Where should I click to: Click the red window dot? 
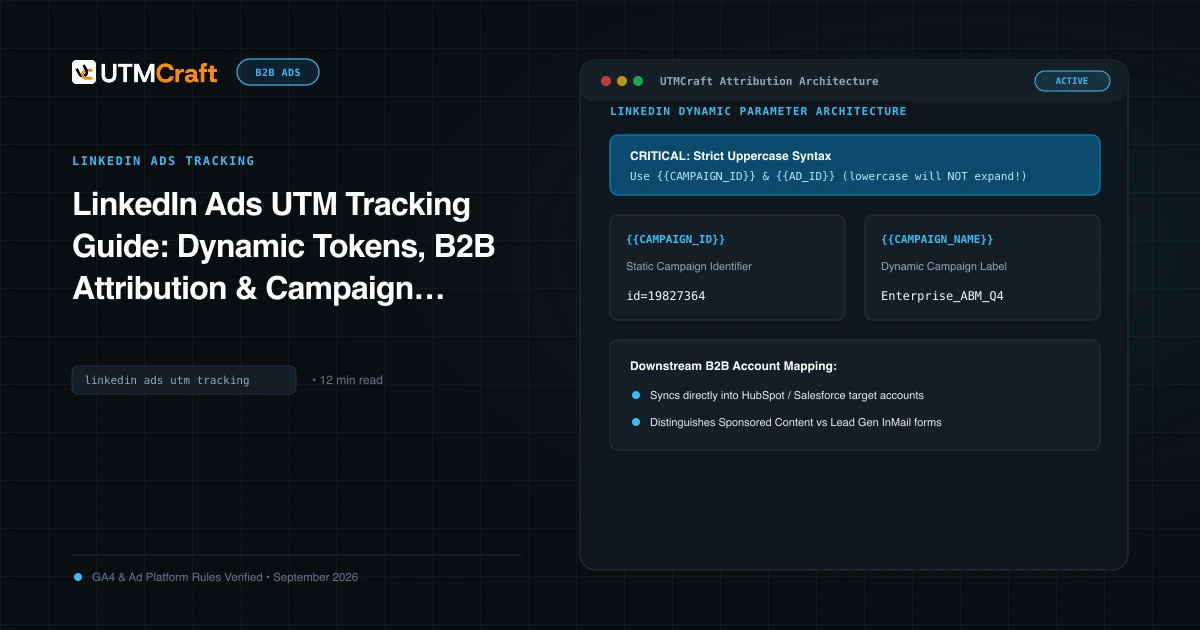(606, 81)
